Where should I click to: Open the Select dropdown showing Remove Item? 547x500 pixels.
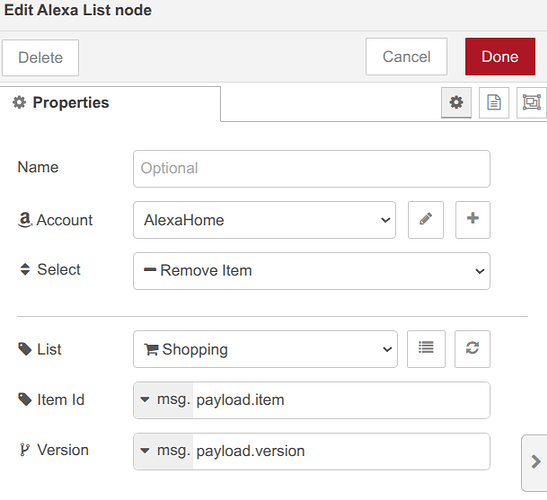click(x=312, y=271)
